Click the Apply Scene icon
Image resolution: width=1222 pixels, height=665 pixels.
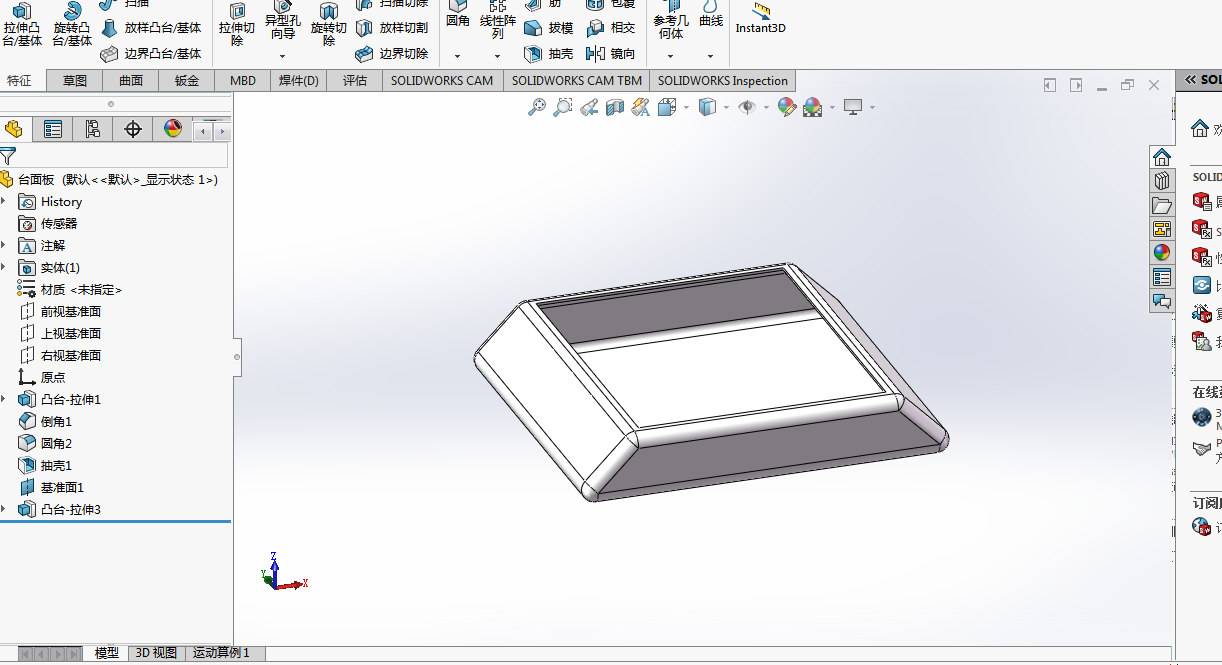tap(812, 107)
